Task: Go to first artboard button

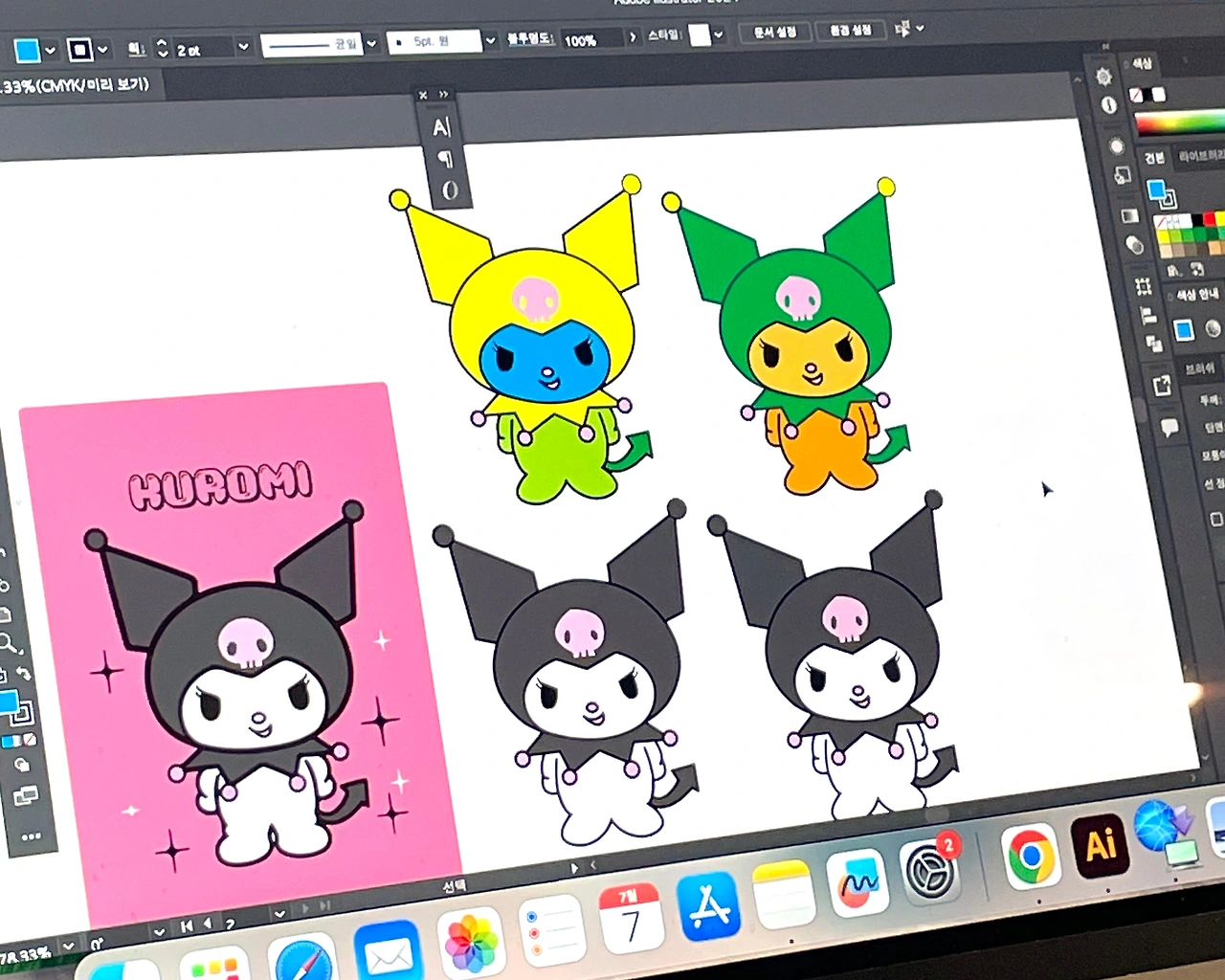Action: [x=186, y=925]
